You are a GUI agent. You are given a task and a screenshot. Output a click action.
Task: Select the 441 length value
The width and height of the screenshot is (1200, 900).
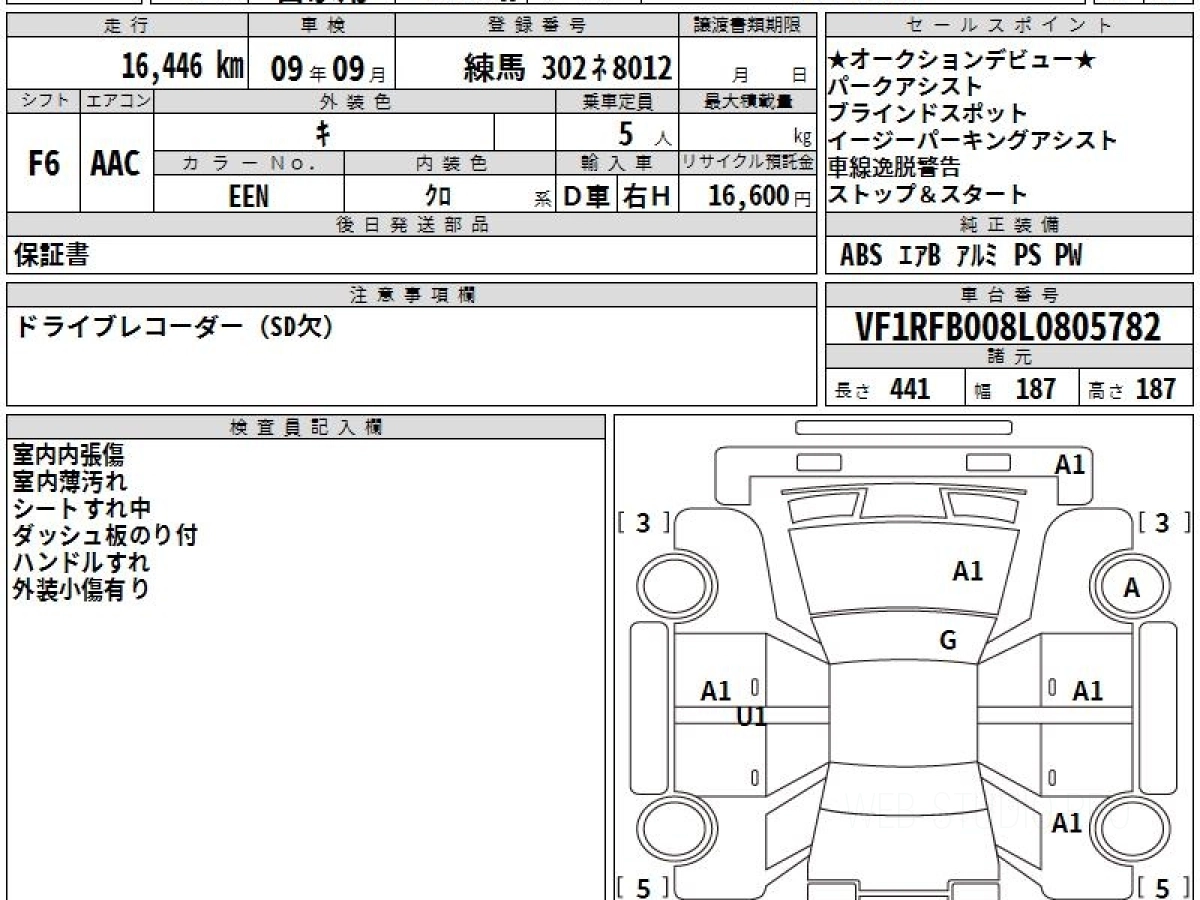pyautogui.click(x=909, y=389)
